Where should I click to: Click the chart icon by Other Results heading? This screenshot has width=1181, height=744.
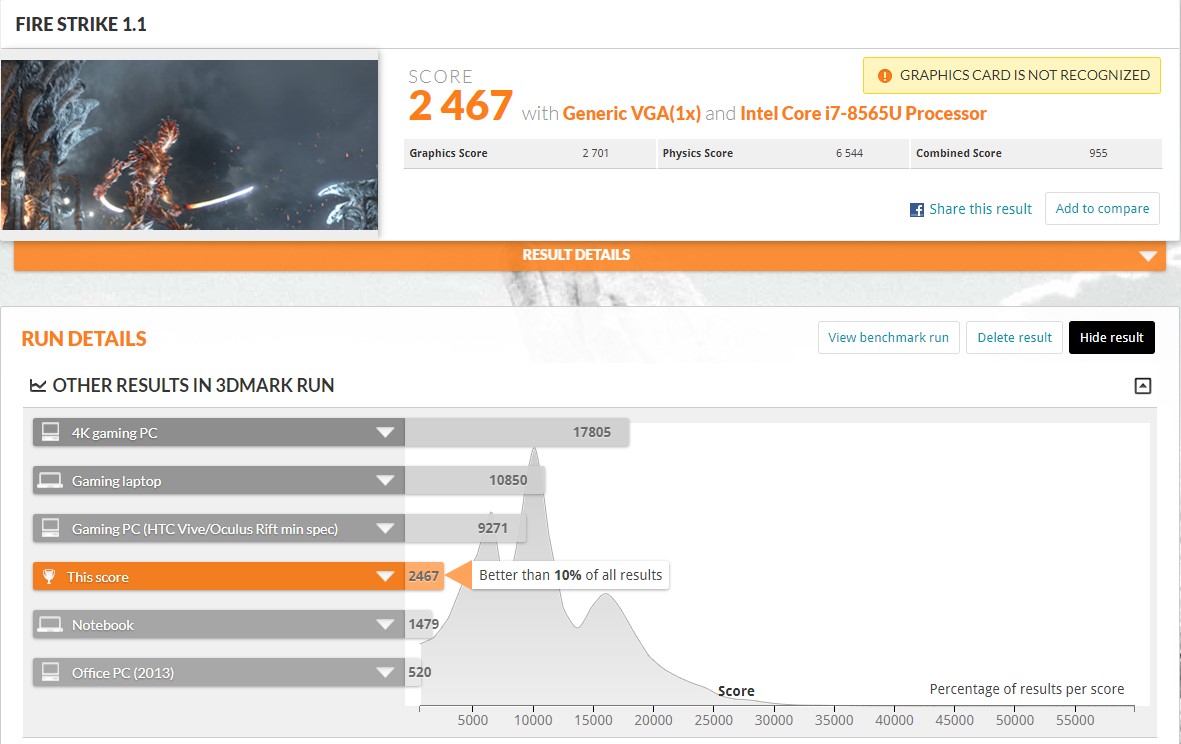(x=38, y=386)
